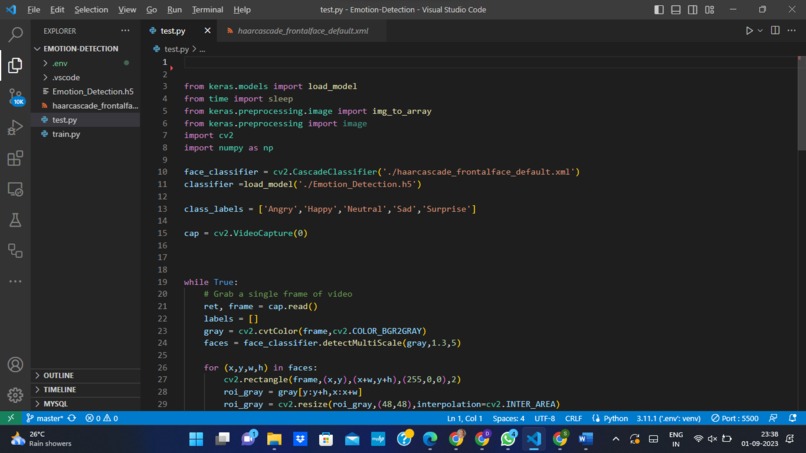Open Explorer views and more actions ellipsis
The width and height of the screenshot is (806, 453).
(125, 31)
